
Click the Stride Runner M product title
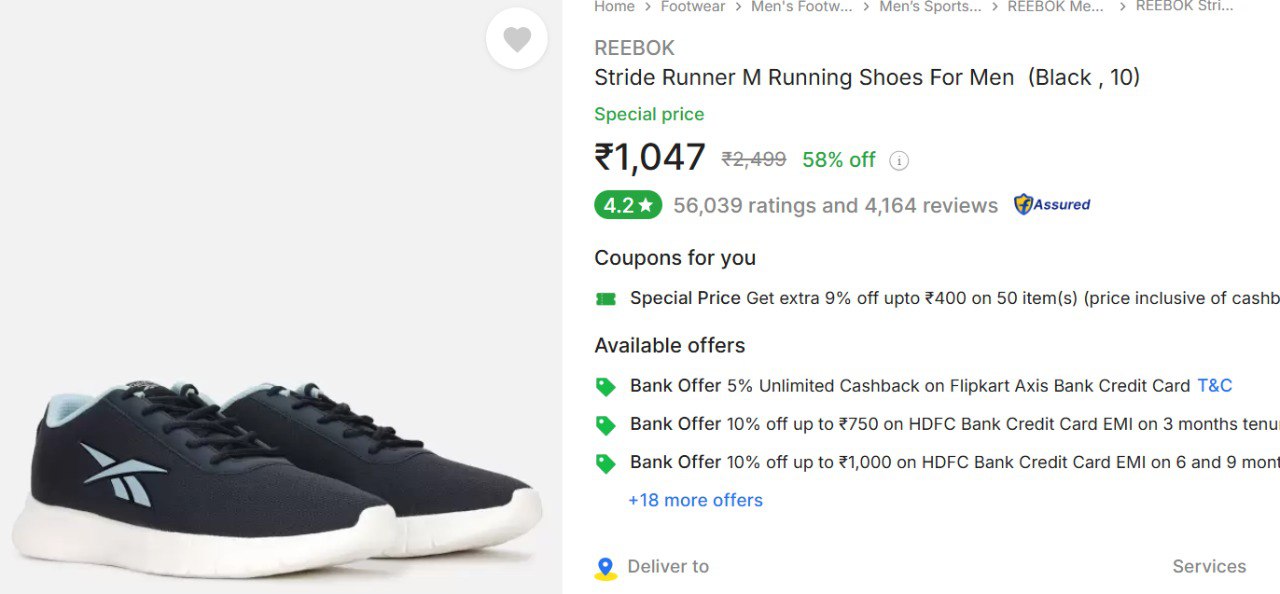tap(866, 78)
